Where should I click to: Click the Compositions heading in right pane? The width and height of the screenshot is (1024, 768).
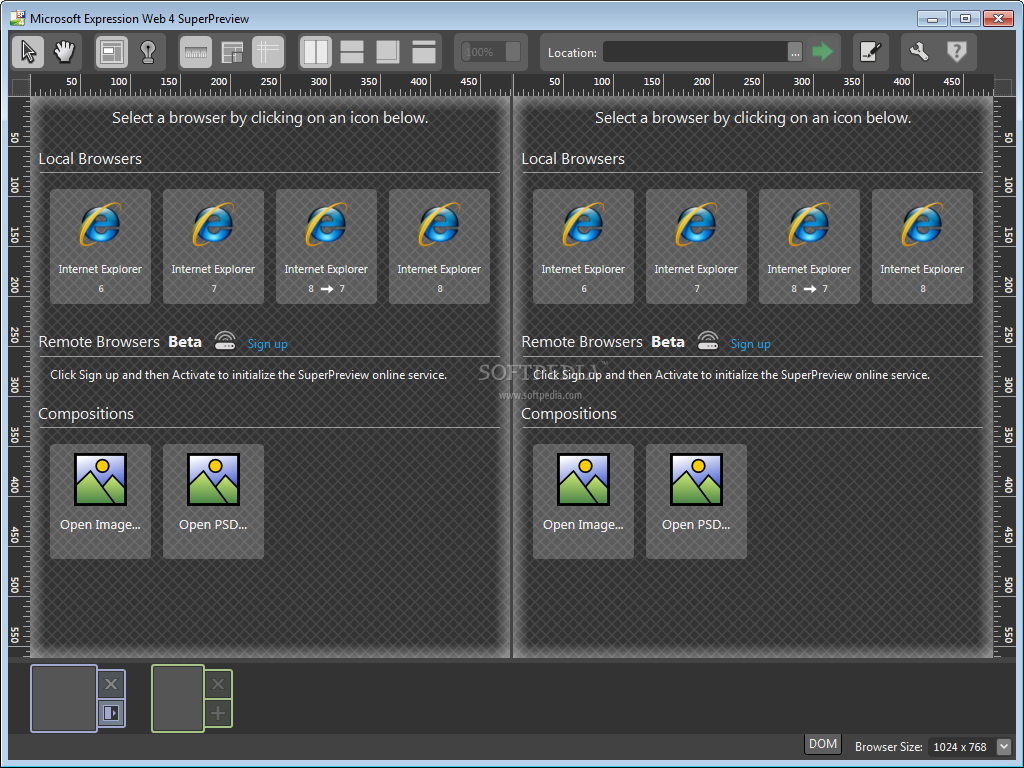pyautogui.click(x=569, y=413)
